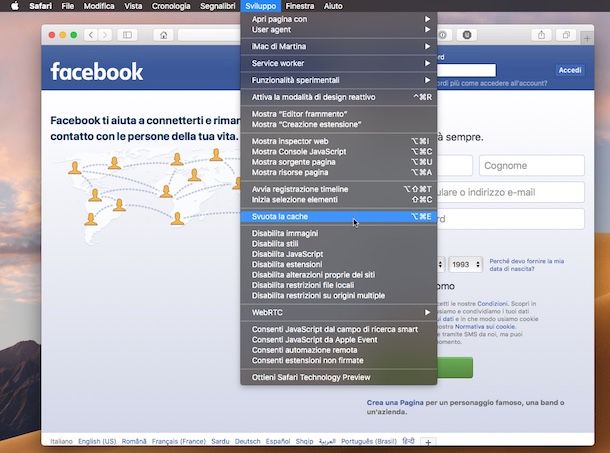610x453 pixels.
Task: Expand User agent submenu
Action: click(x=339, y=30)
